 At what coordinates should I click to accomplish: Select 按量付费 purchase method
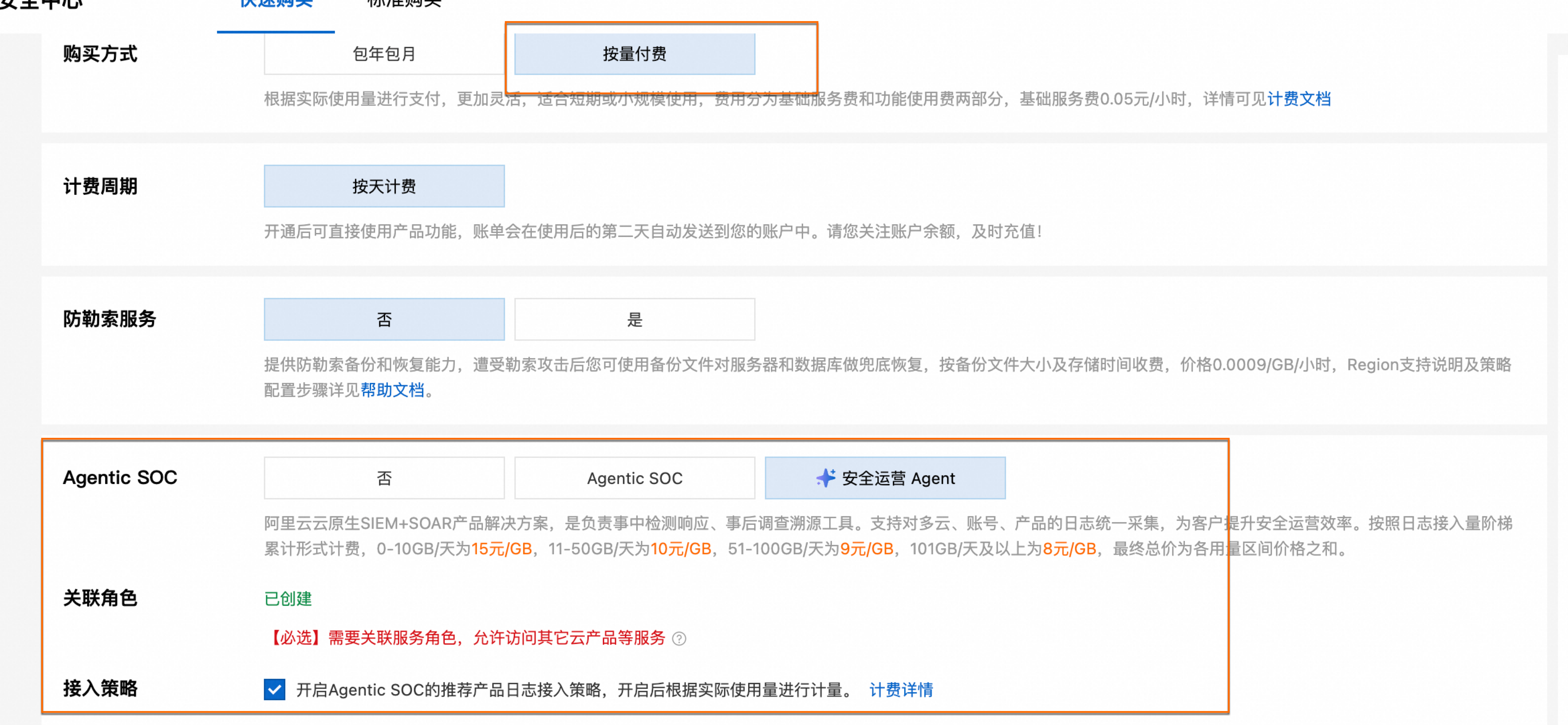coord(634,54)
